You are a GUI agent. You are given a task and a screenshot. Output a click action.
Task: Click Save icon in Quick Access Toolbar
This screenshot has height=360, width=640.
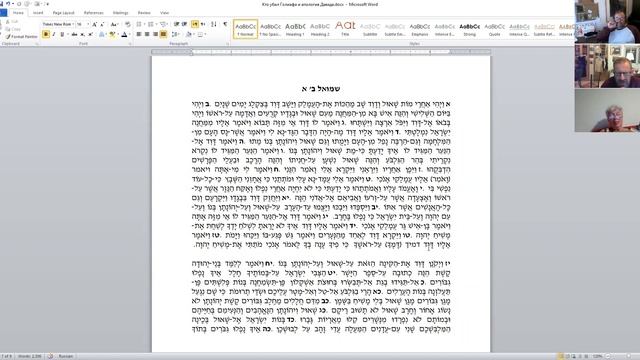point(2,4)
